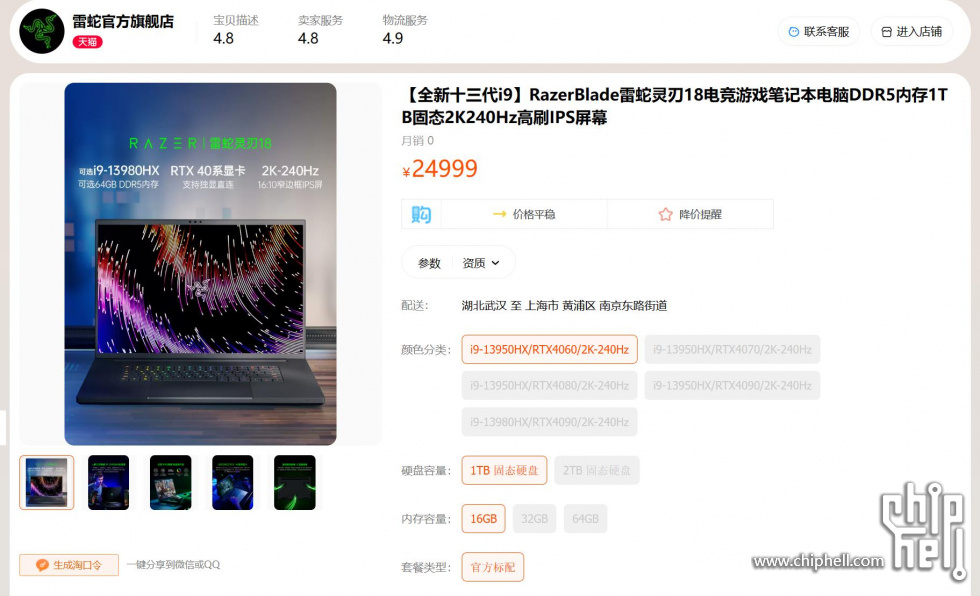The height and width of the screenshot is (596, 980).
Task: Click the RazerBlade product title text
Action: click(674, 106)
